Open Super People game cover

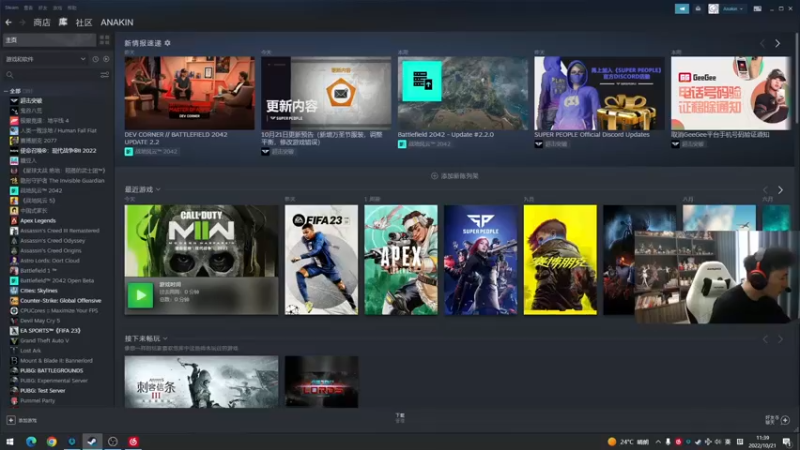click(481, 260)
